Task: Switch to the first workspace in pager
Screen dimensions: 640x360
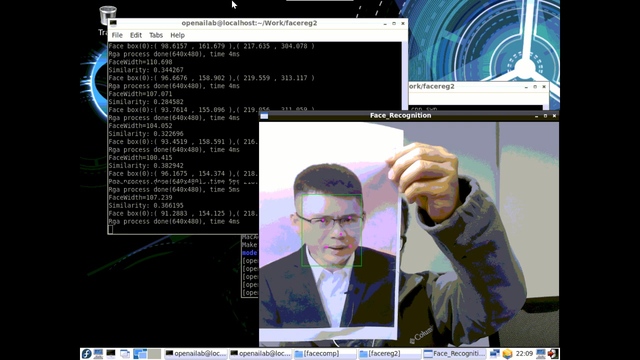Action: click(140, 353)
